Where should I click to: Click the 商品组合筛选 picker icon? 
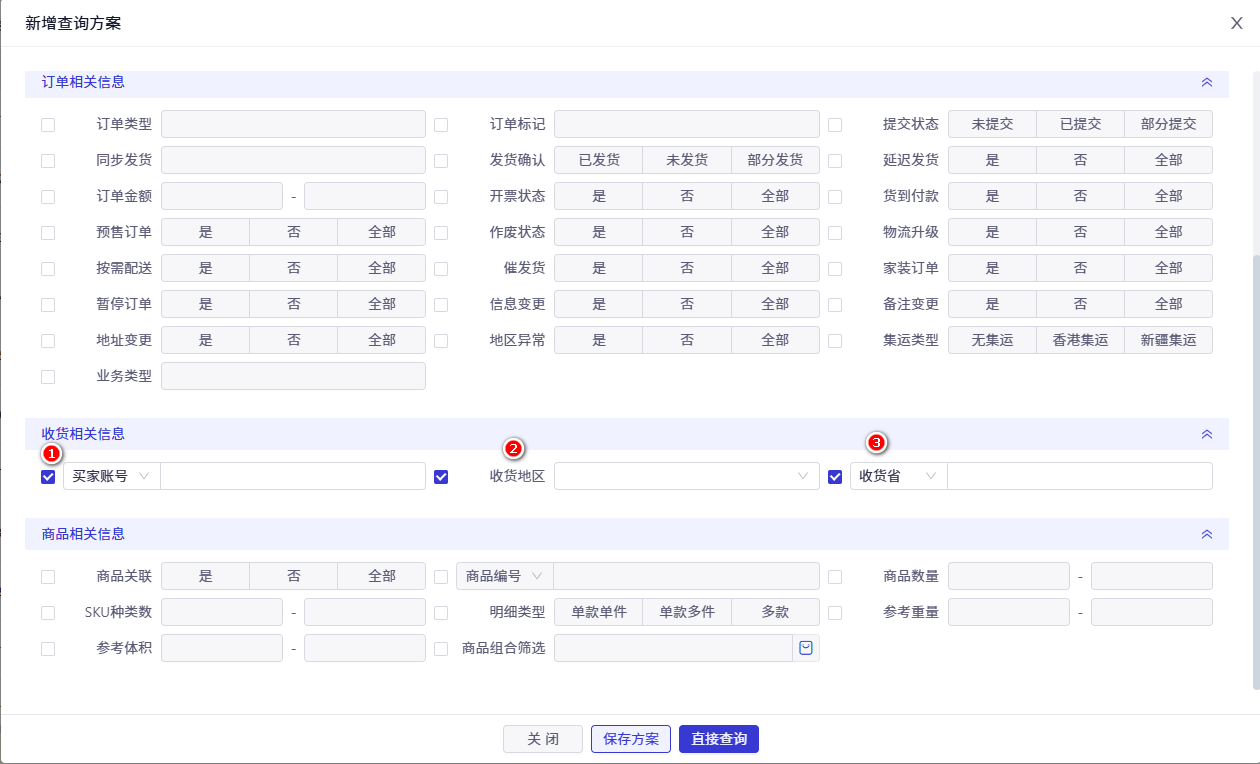click(806, 648)
